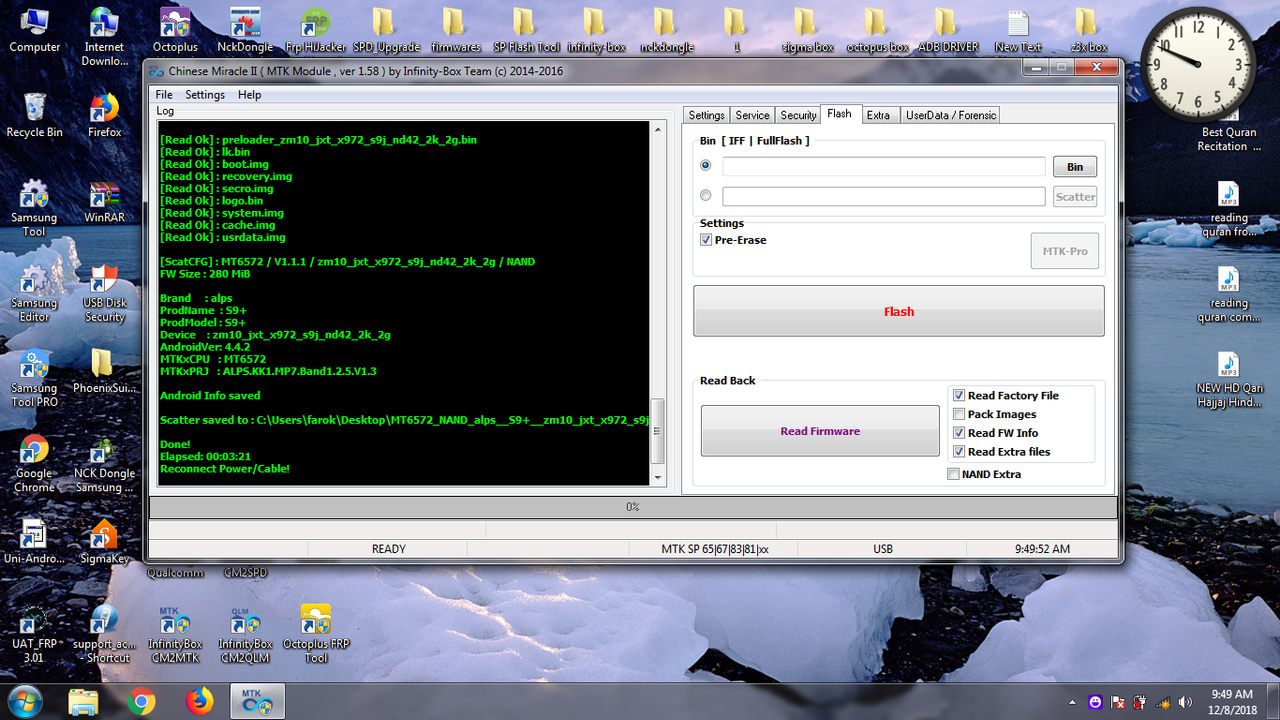Viewport: 1280px width, 720px height.
Task: Click the log scrollbar up arrow
Action: (657, 129)
